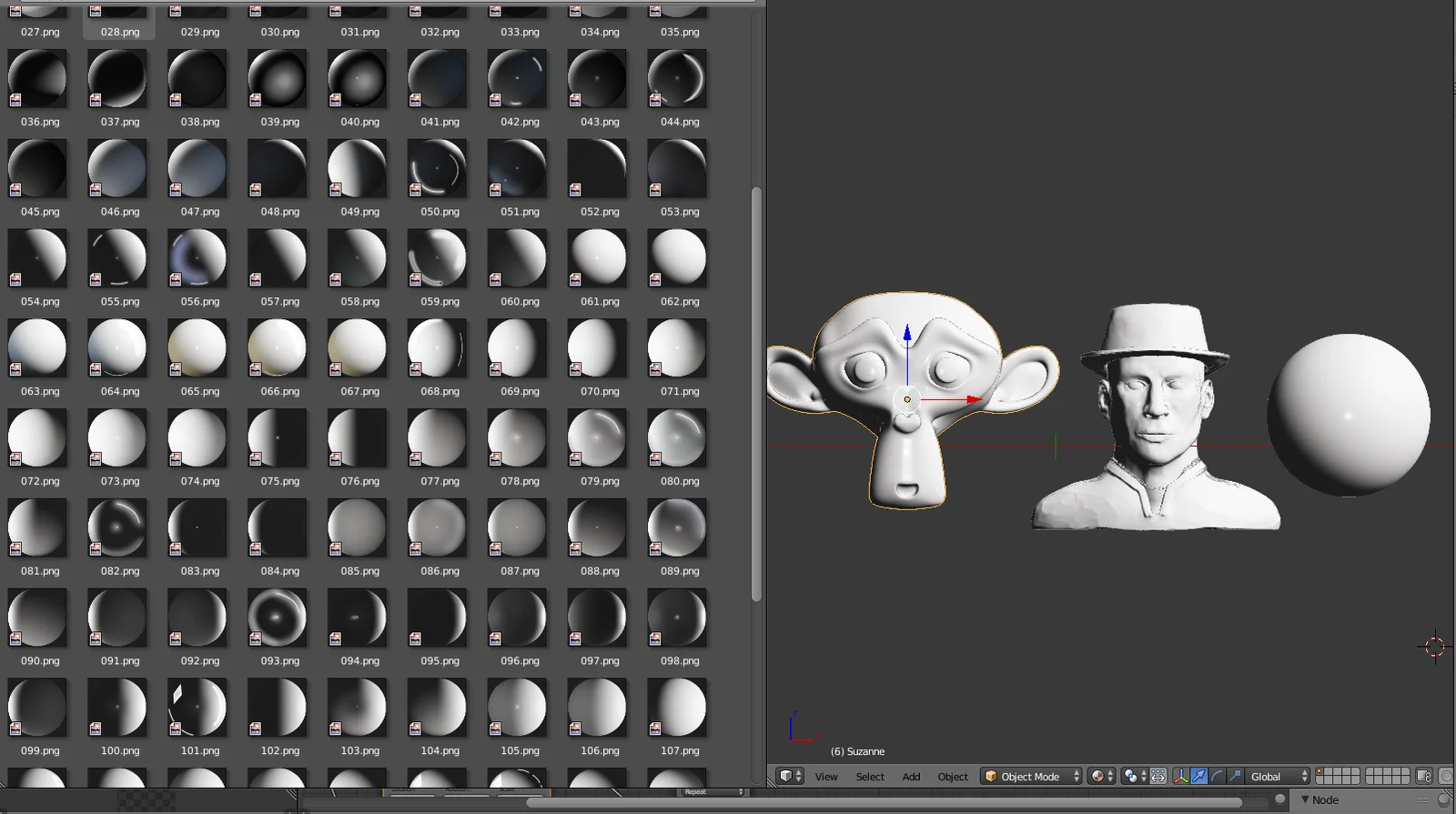Click the file name 107.png

[680, 751]
